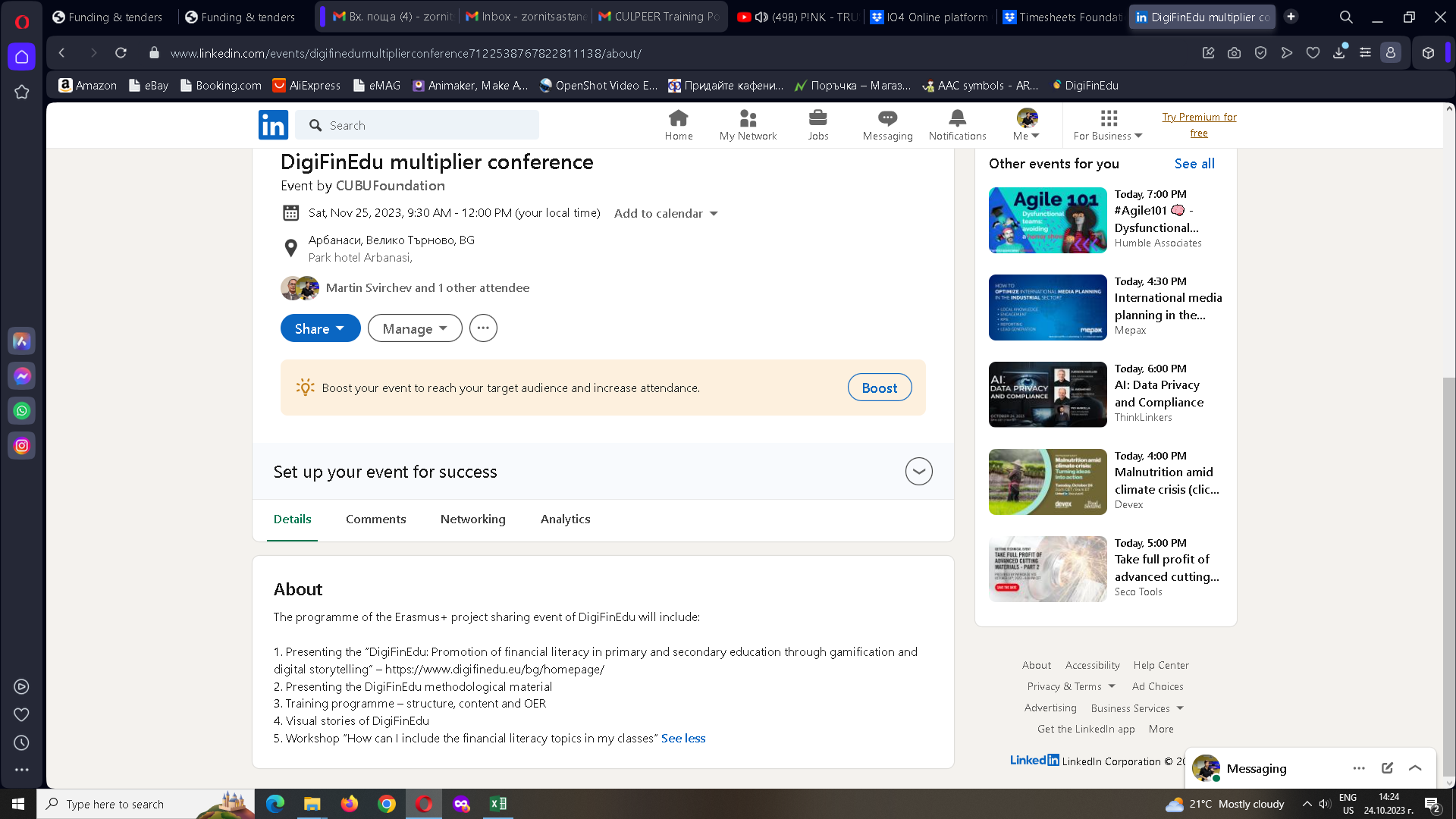Viewport: 1456px width, 819px height.
Task: Click See all other events
Action: point(1194,164)
